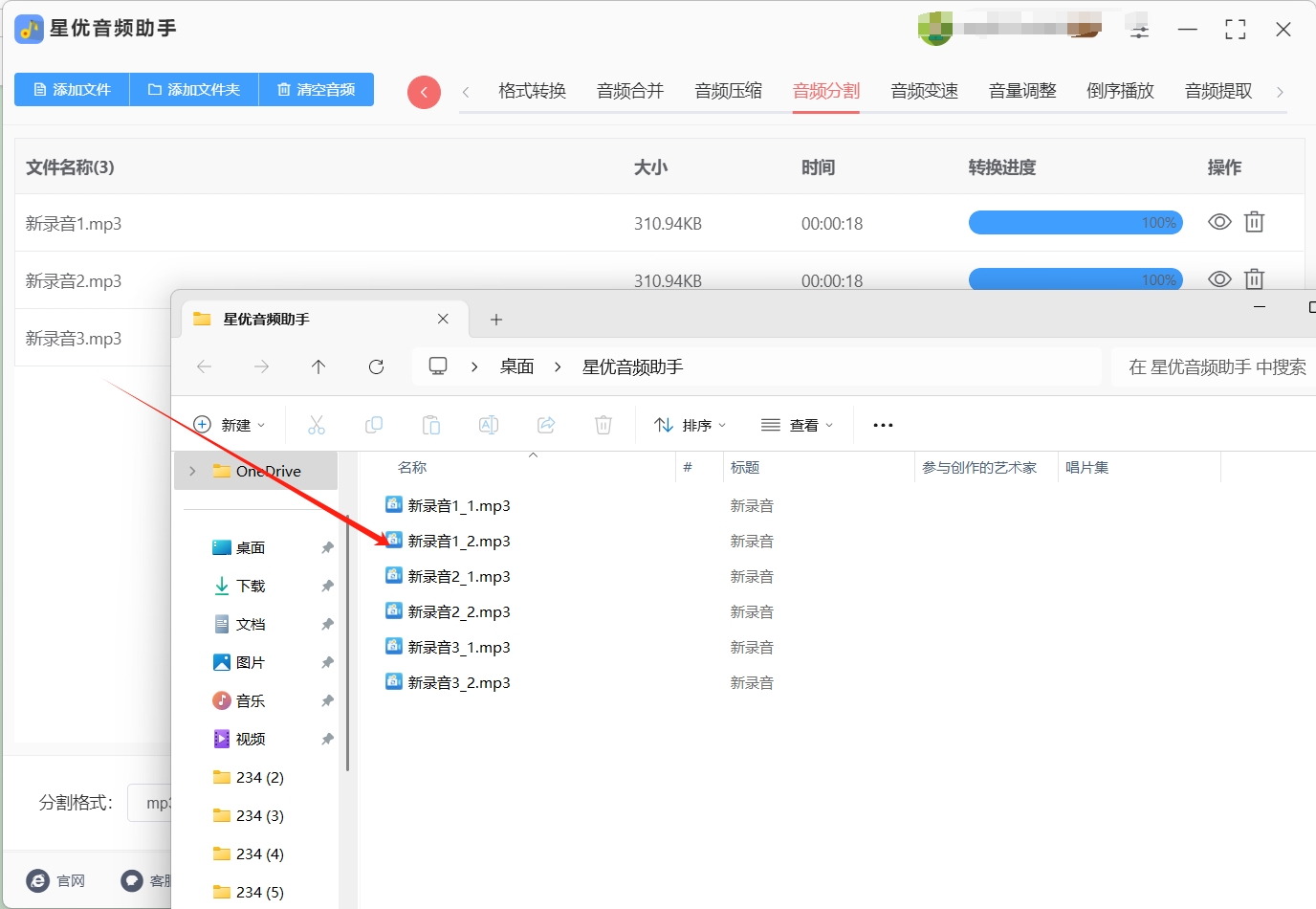Screen dimensions: 1316x909
Task: Click the 清空音频 button
Action: click(x=317, y=89)
